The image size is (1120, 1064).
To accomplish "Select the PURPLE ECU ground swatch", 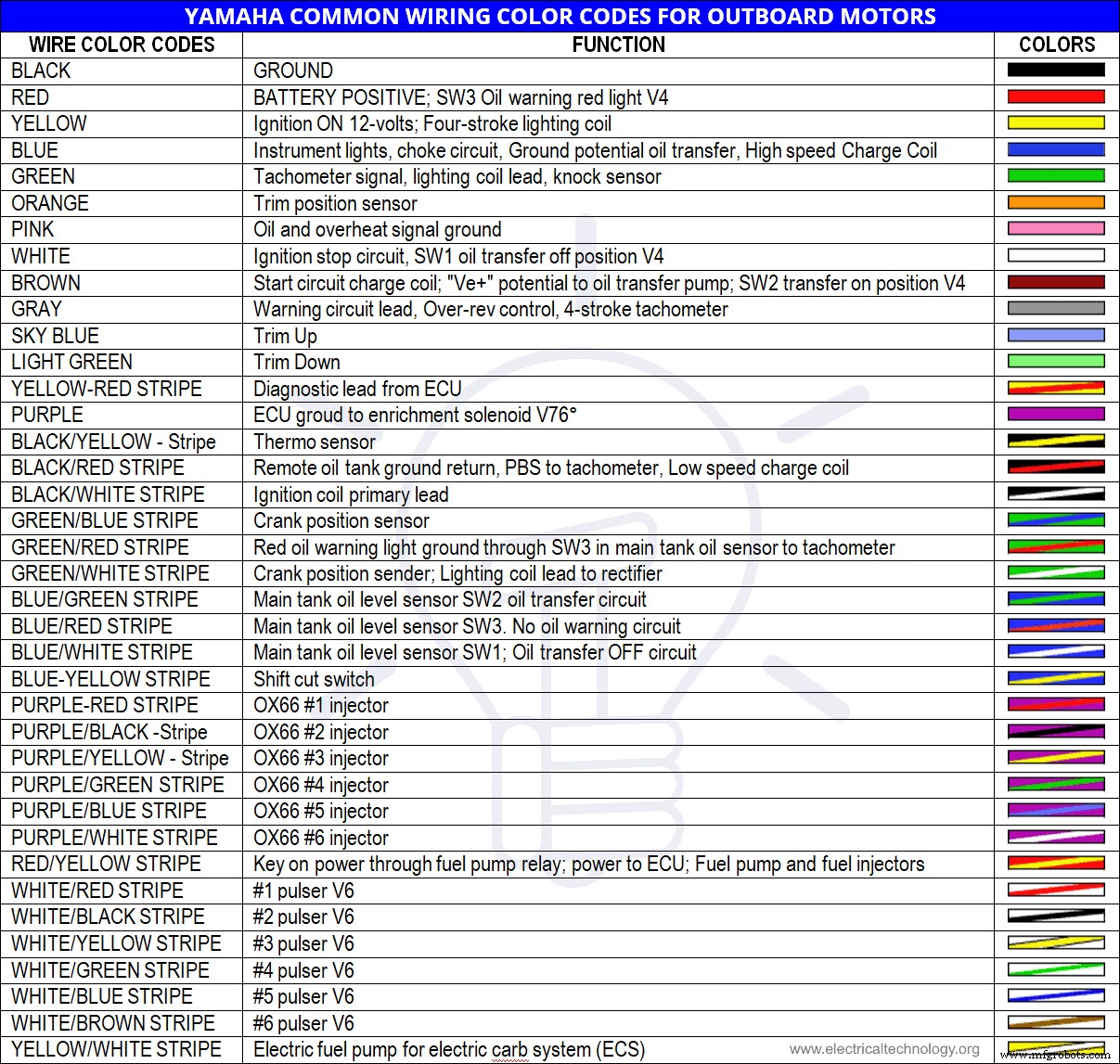I will (1055, 414).
